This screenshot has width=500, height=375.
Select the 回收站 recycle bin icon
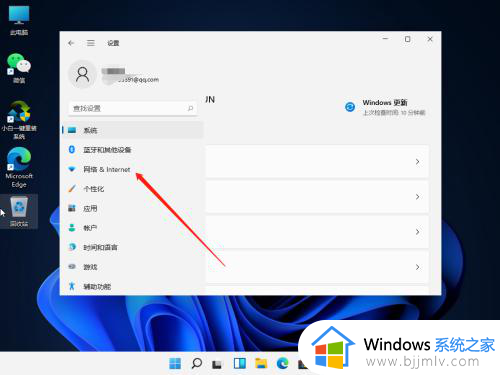(19, 211)
